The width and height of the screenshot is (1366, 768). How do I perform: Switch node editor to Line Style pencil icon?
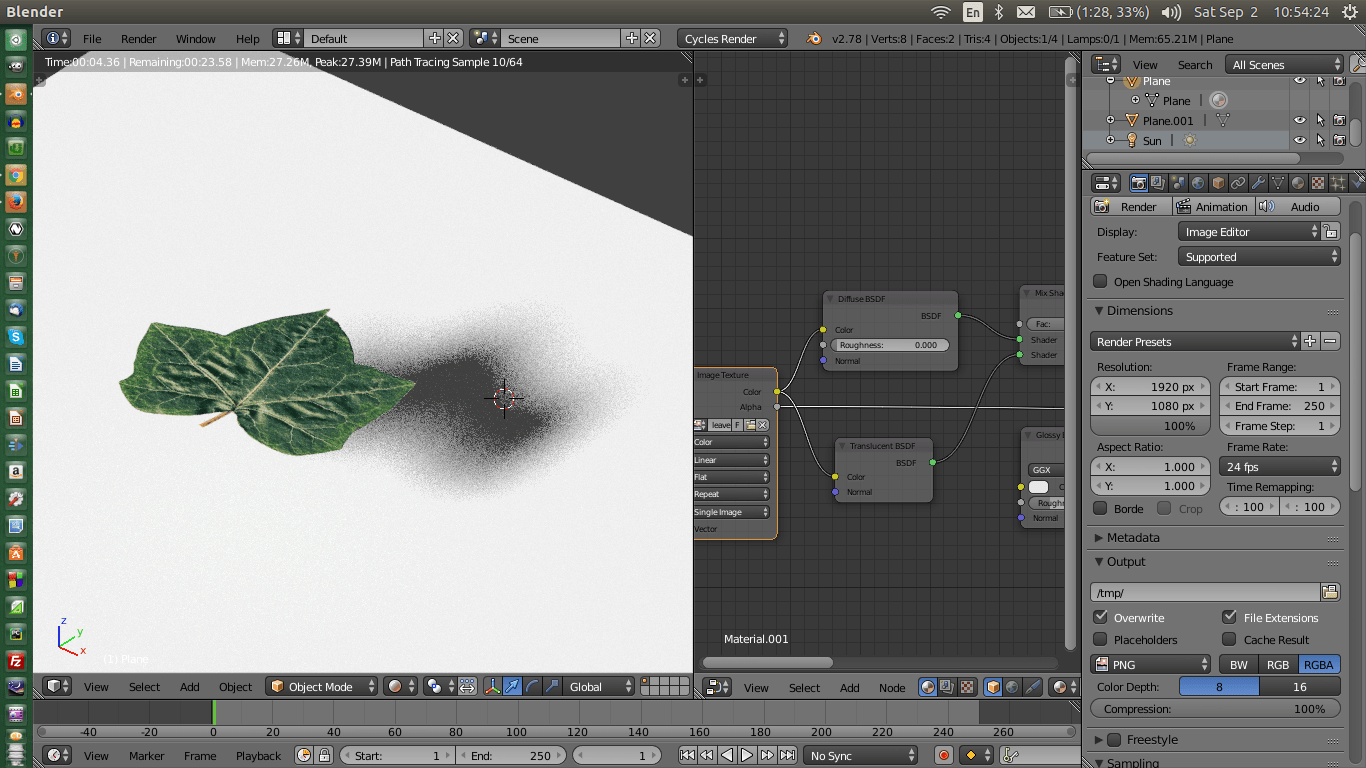1032,687
